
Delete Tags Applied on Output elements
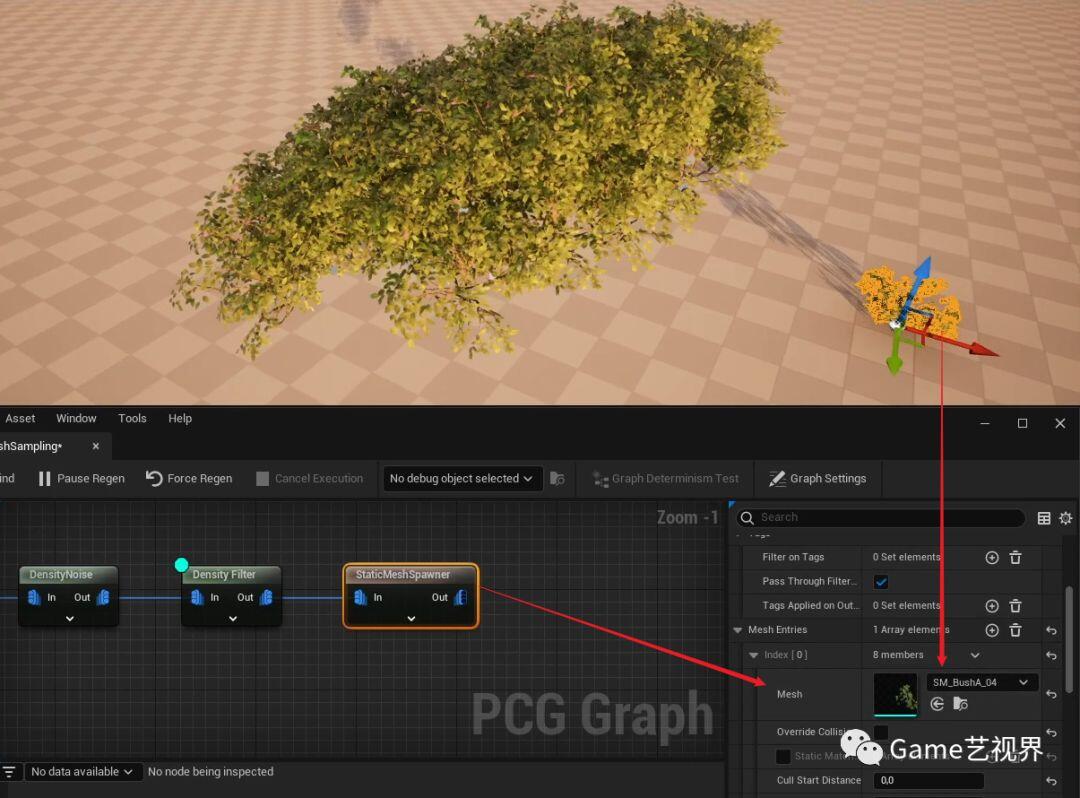[x=1015, y=606]
